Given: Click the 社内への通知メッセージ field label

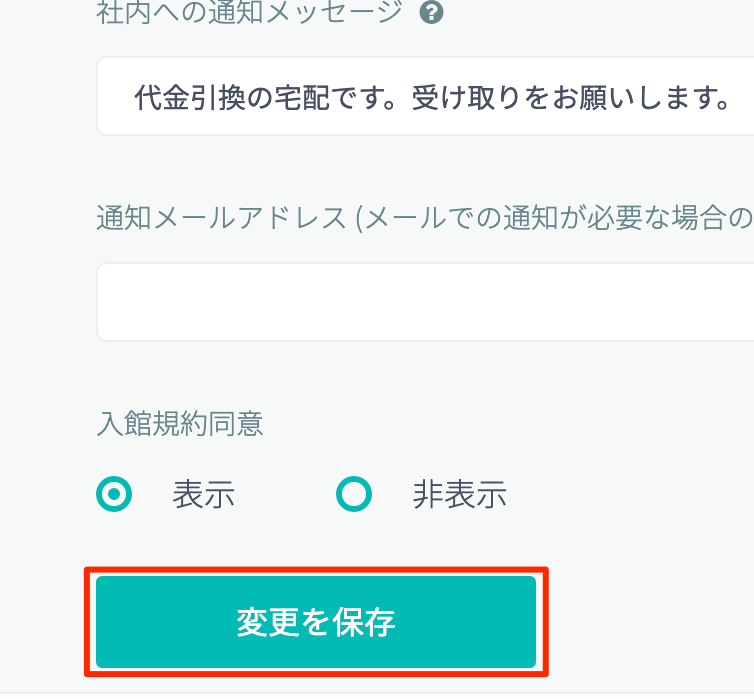Looking at the screenshot, I should click(249, 14).
